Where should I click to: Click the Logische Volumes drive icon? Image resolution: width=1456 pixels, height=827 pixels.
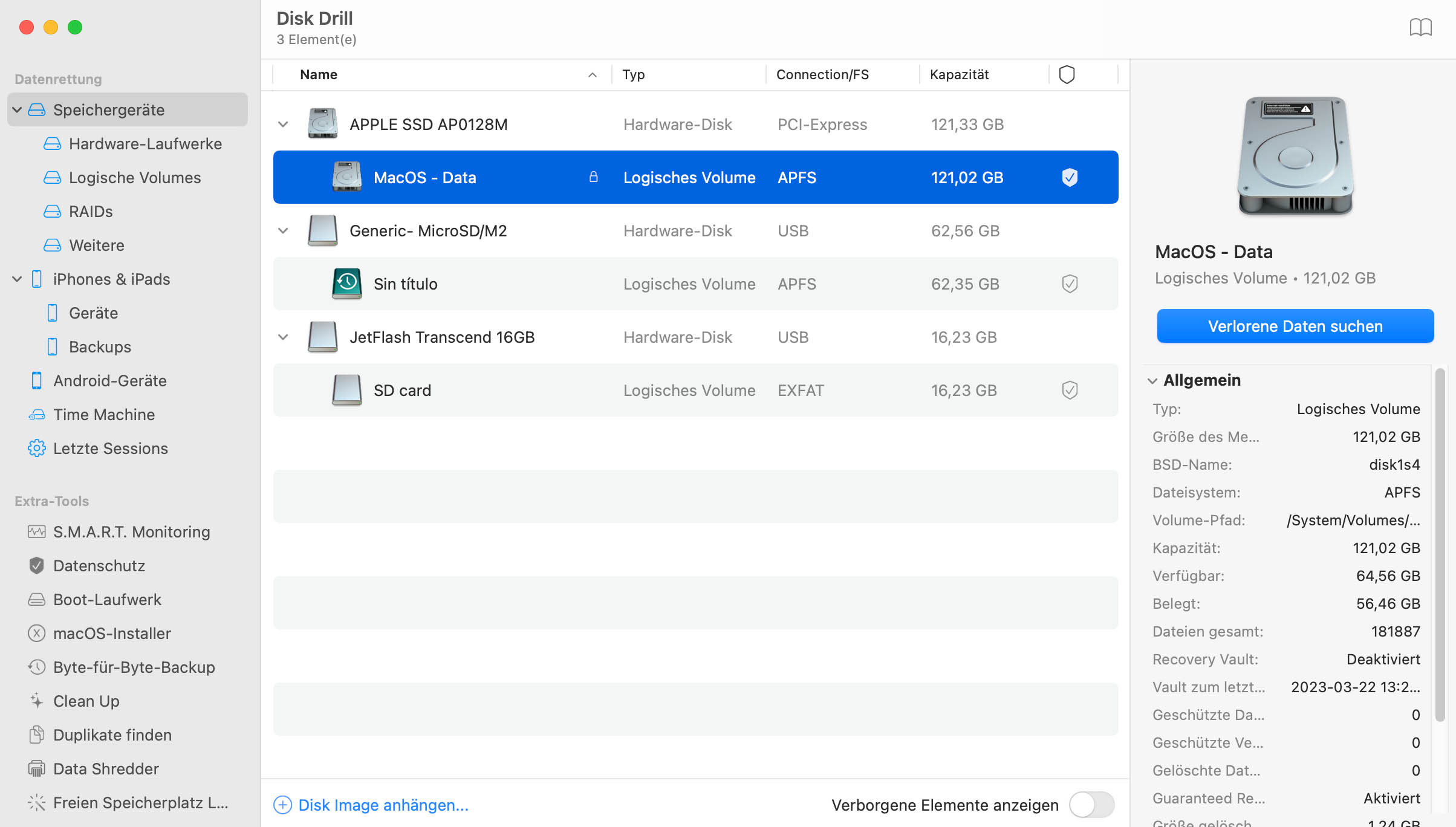click(x=53, y=178)
